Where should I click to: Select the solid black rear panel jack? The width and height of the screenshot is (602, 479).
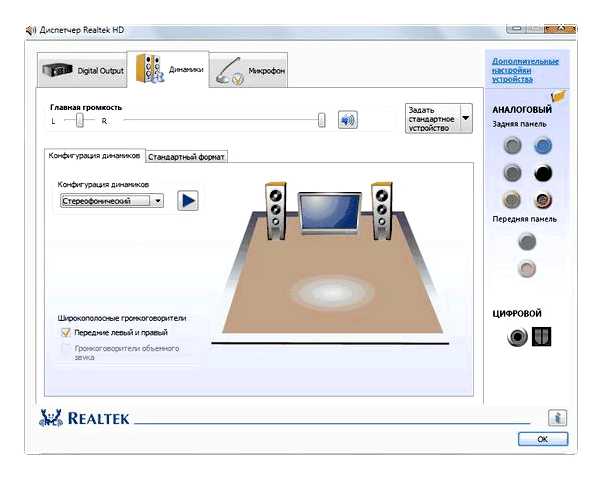[543, 172]
